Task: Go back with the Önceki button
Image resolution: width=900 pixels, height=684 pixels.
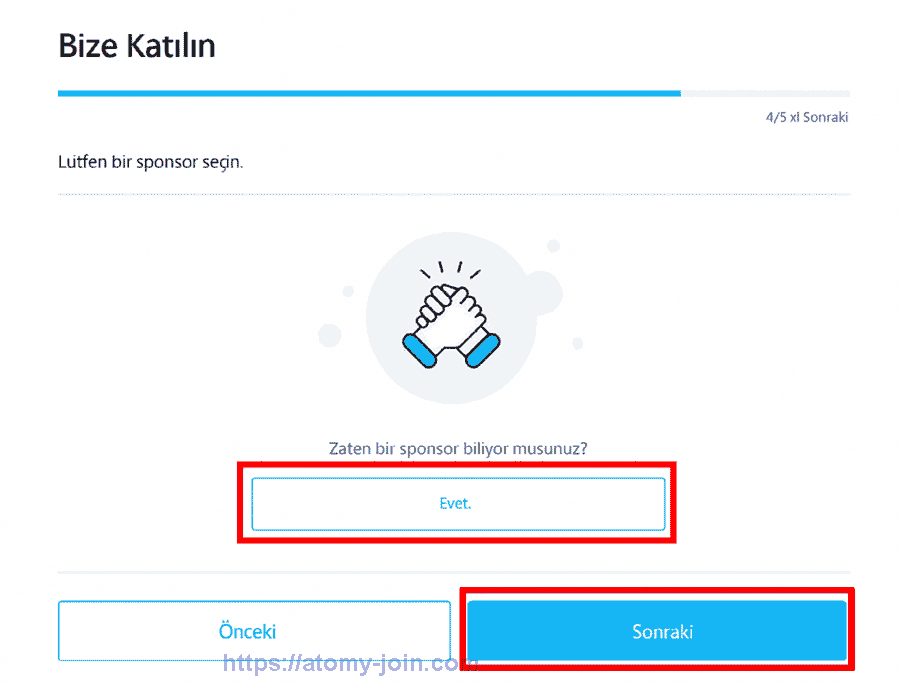Action: (254, 631)
